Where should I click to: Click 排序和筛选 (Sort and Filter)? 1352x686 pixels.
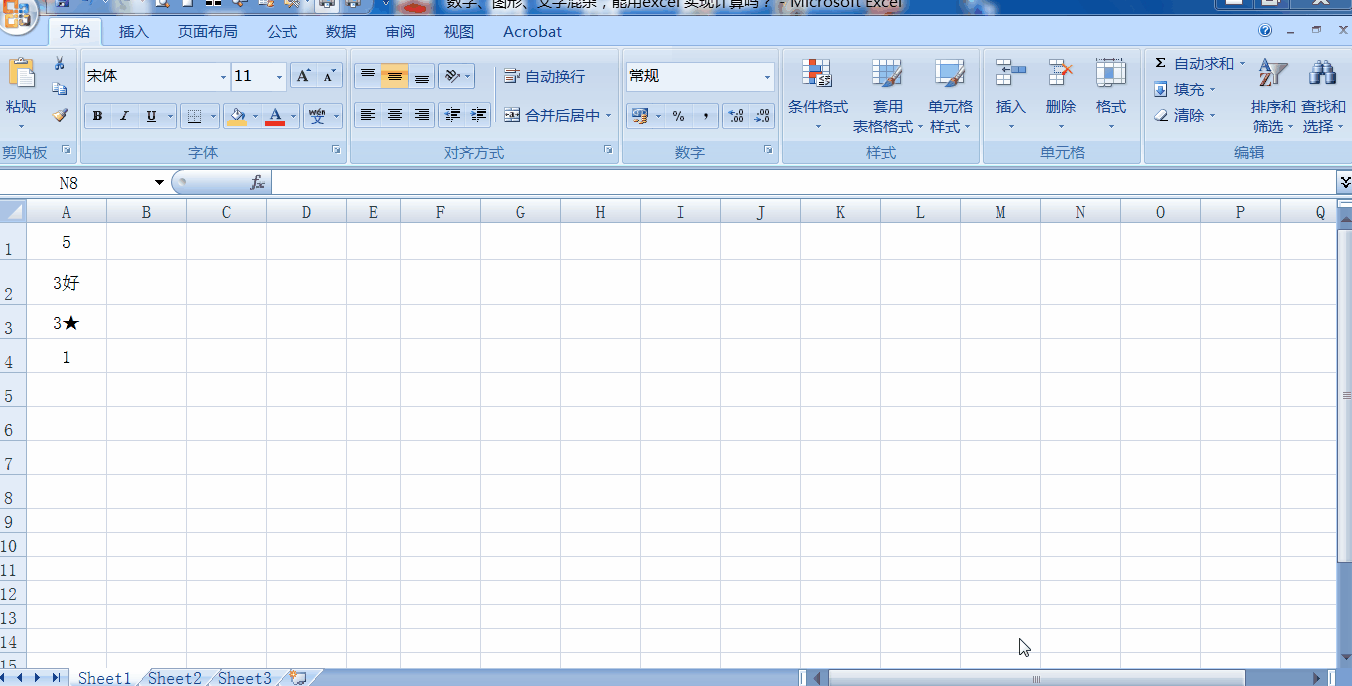(x=1271, y=95)
